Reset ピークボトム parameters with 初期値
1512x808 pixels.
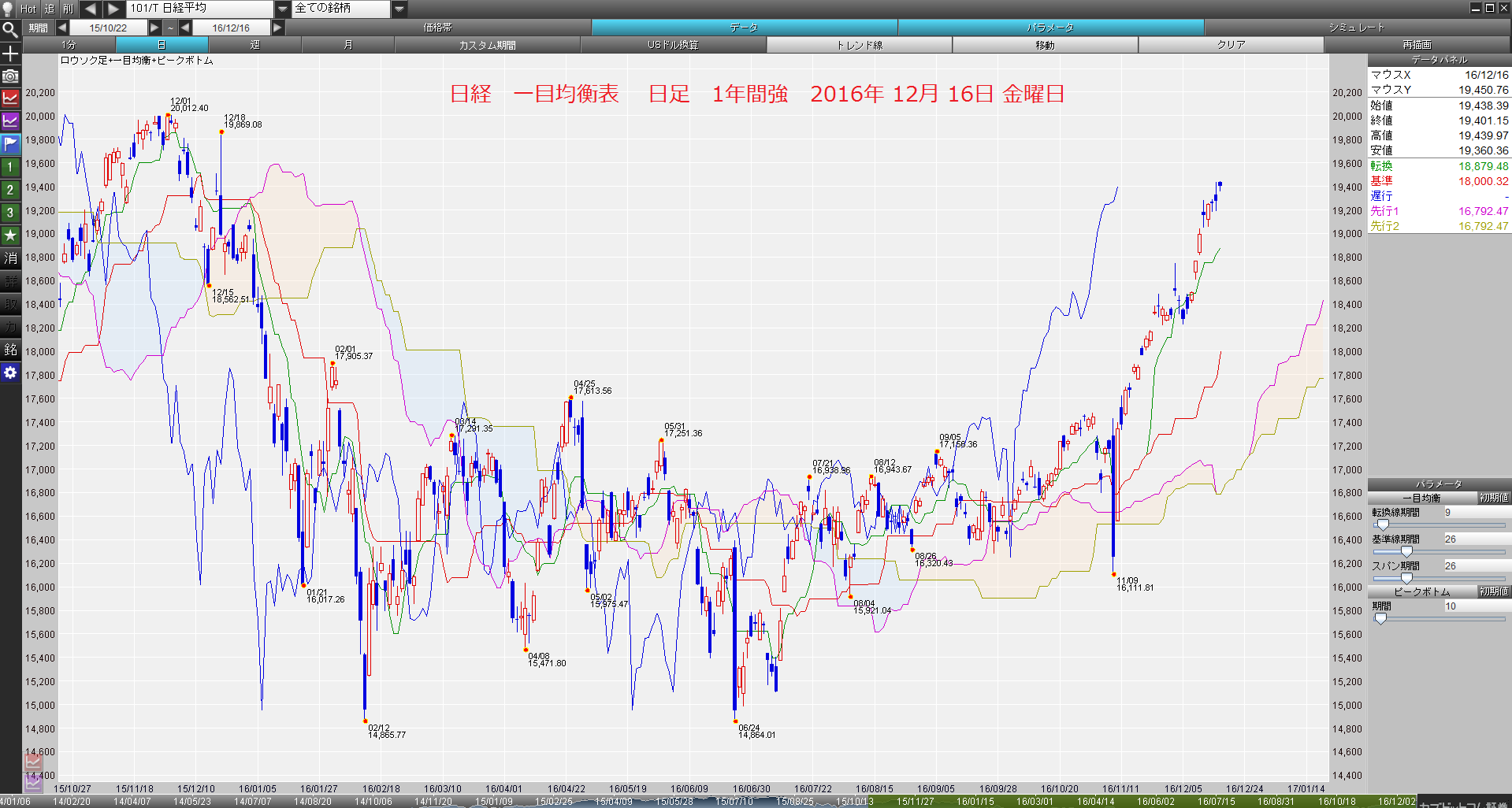click(x=1494, y=591)
